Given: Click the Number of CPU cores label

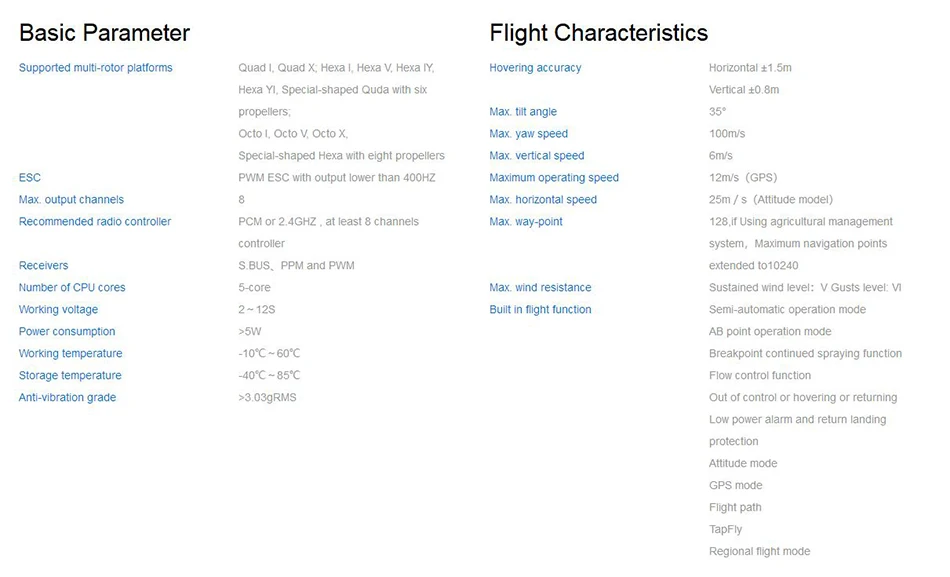Looking at the screenshot, I should 72,287.
